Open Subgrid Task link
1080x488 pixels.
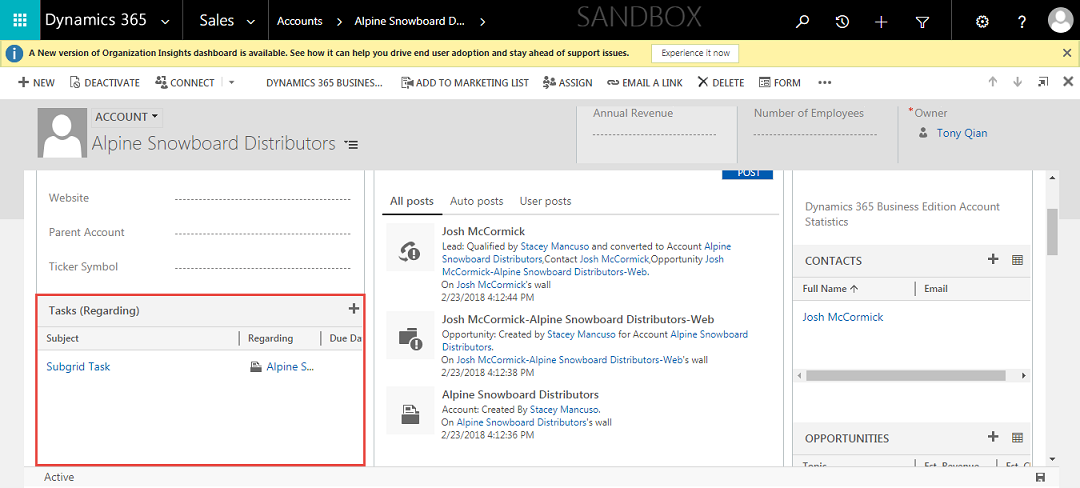pyautogui.click(x=78, y=367)
